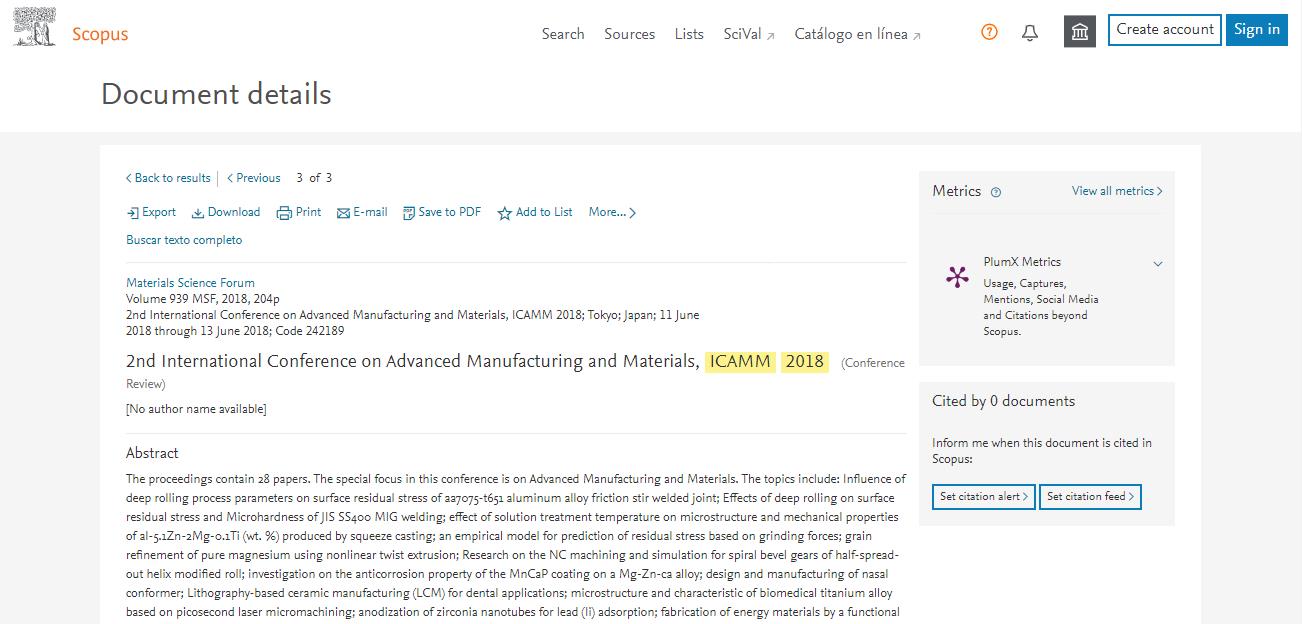Open Lists in top navigation

pos(689,34)
